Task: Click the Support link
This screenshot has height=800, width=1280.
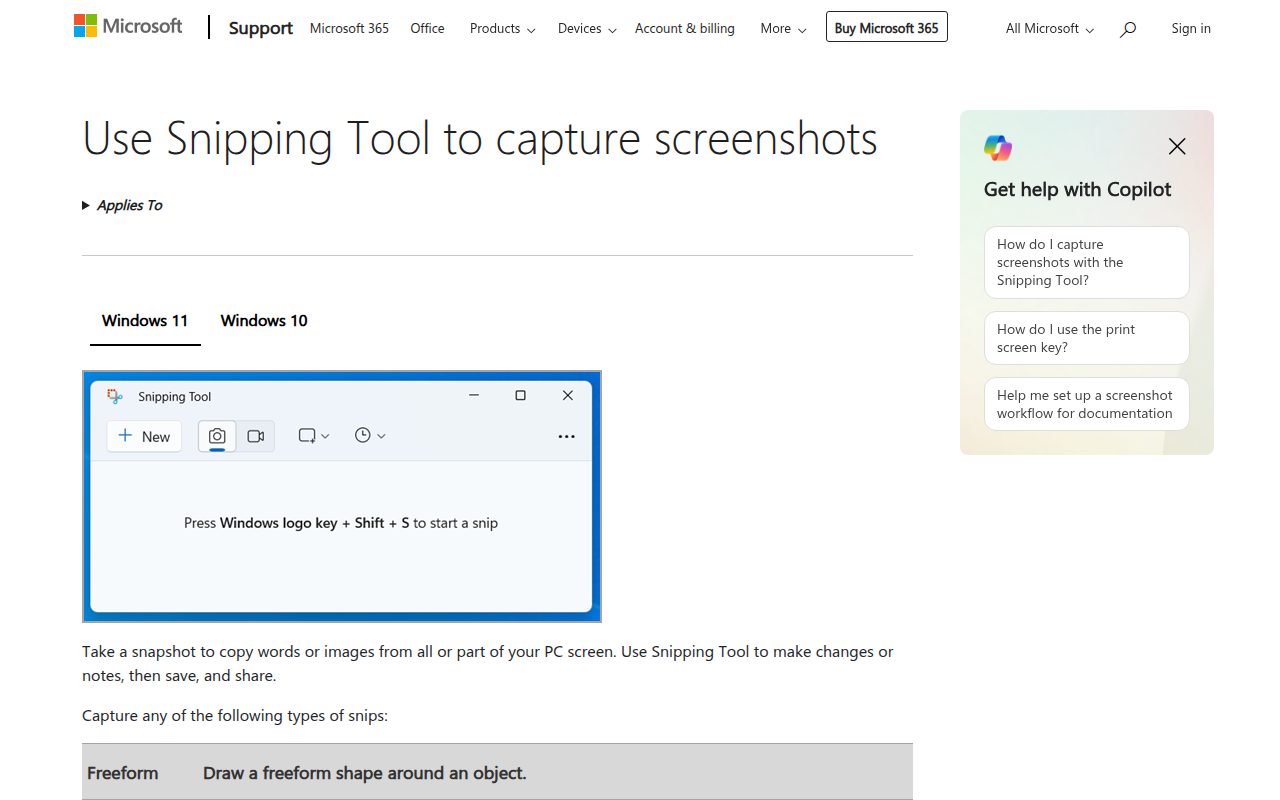Action: pos(261,28)
